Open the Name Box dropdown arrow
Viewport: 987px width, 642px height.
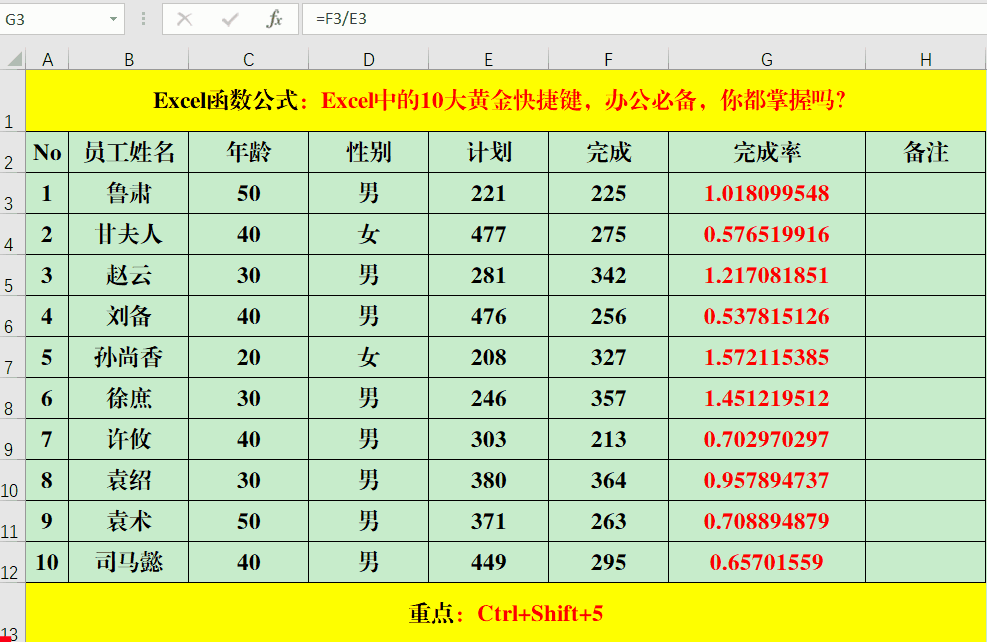pyautogui.click(x=113, y=19)
